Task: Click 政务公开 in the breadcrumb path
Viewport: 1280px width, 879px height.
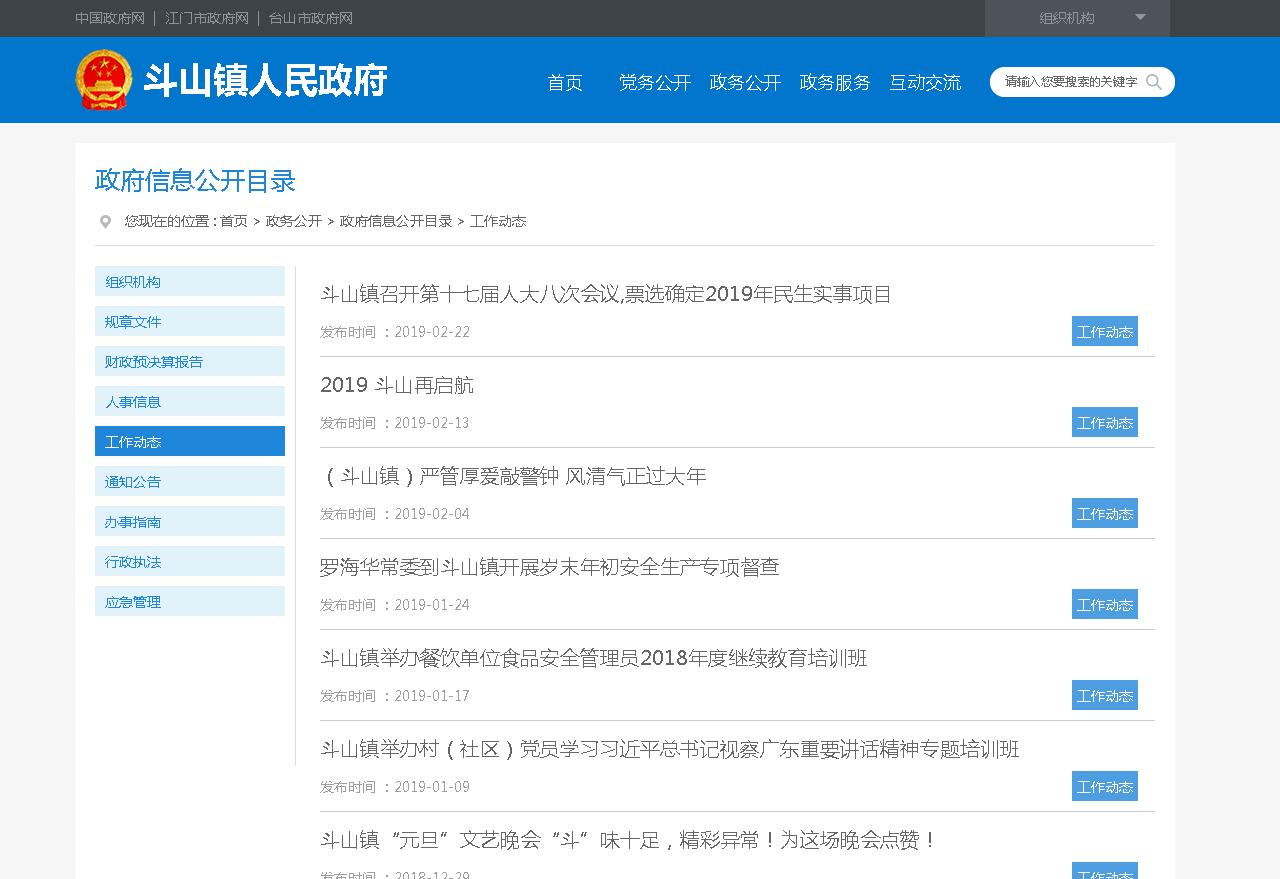Action: click(294, 221)
